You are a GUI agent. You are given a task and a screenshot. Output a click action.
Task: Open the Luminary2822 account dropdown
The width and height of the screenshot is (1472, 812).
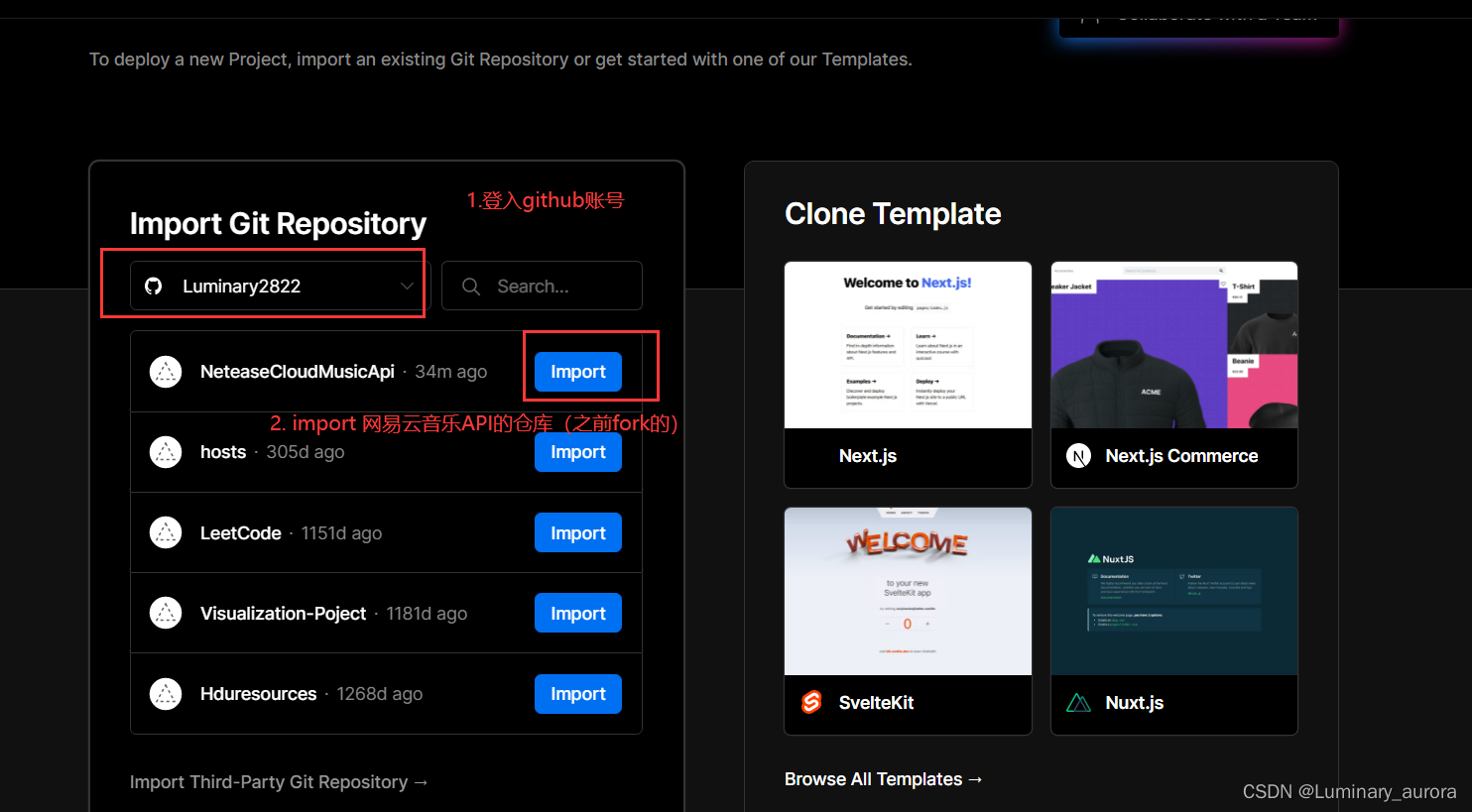pyautogui.click(x=280, y=286)
